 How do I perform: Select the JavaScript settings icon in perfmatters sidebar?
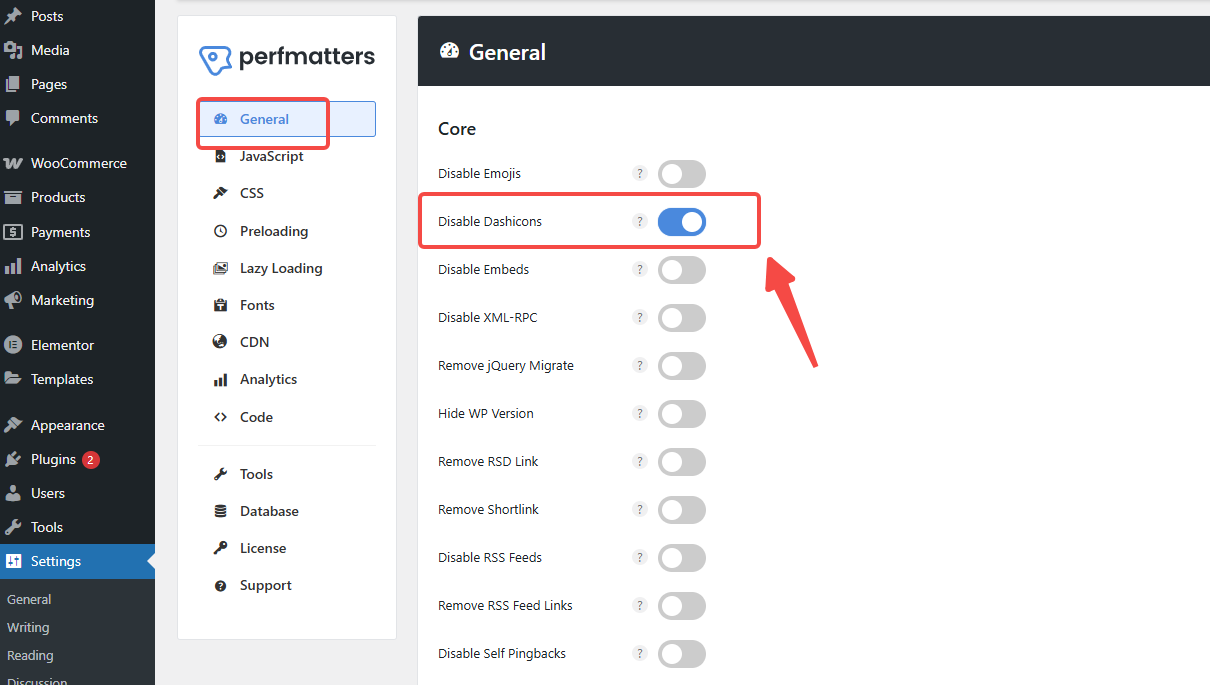[221, 156]
